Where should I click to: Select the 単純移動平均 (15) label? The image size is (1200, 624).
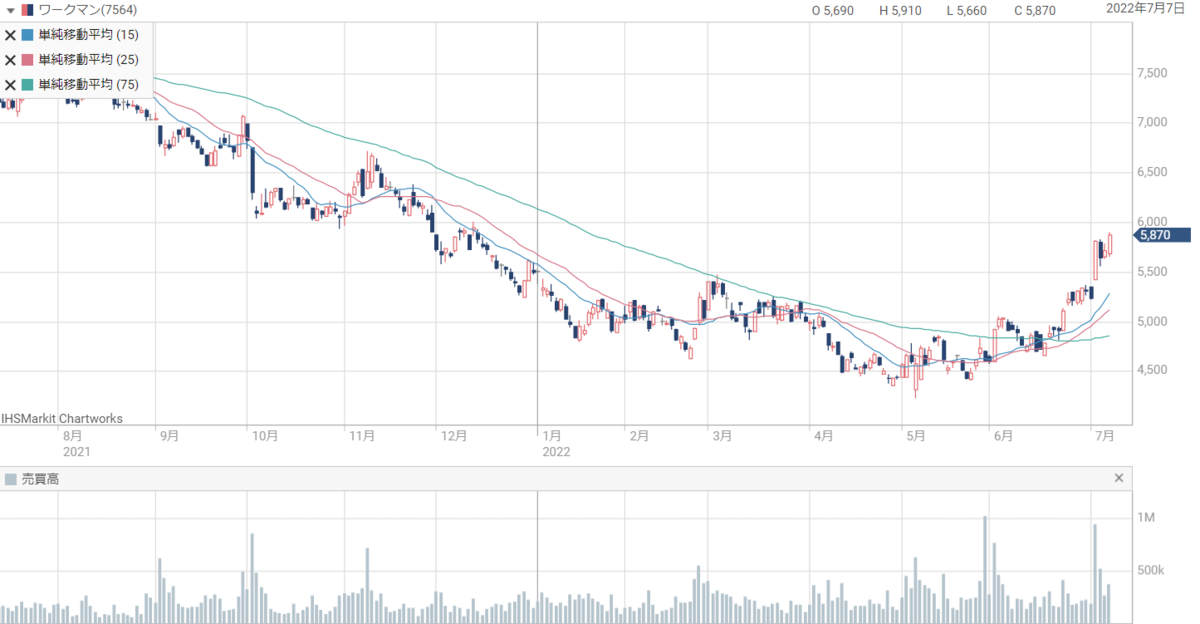point(89,35)
